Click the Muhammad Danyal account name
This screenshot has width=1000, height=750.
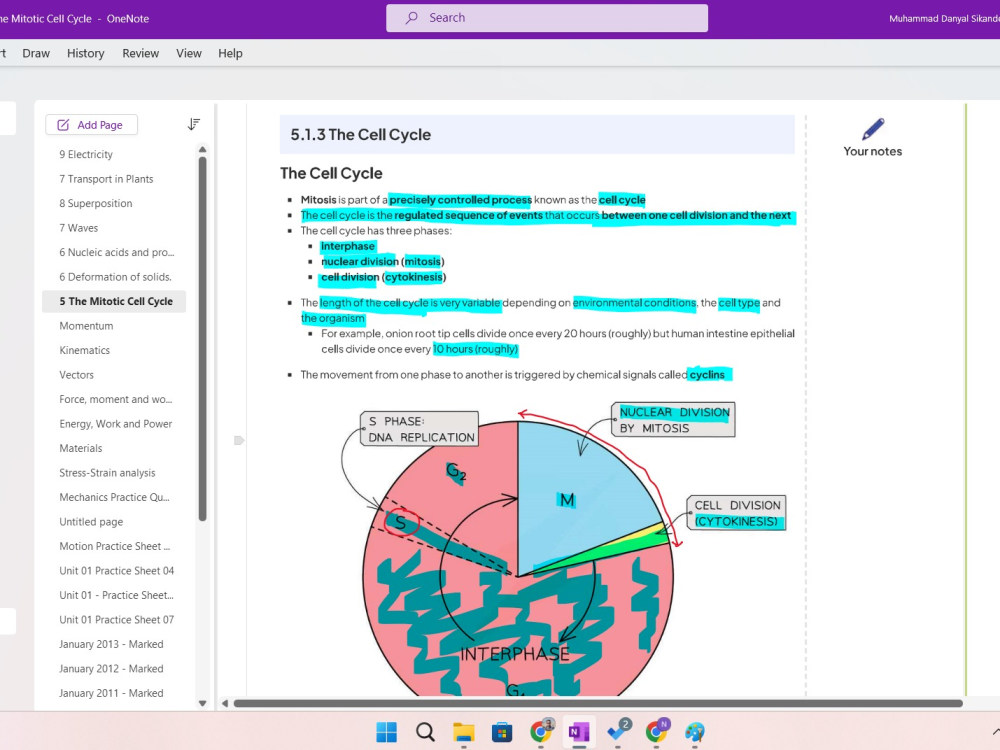click(944, 18)
